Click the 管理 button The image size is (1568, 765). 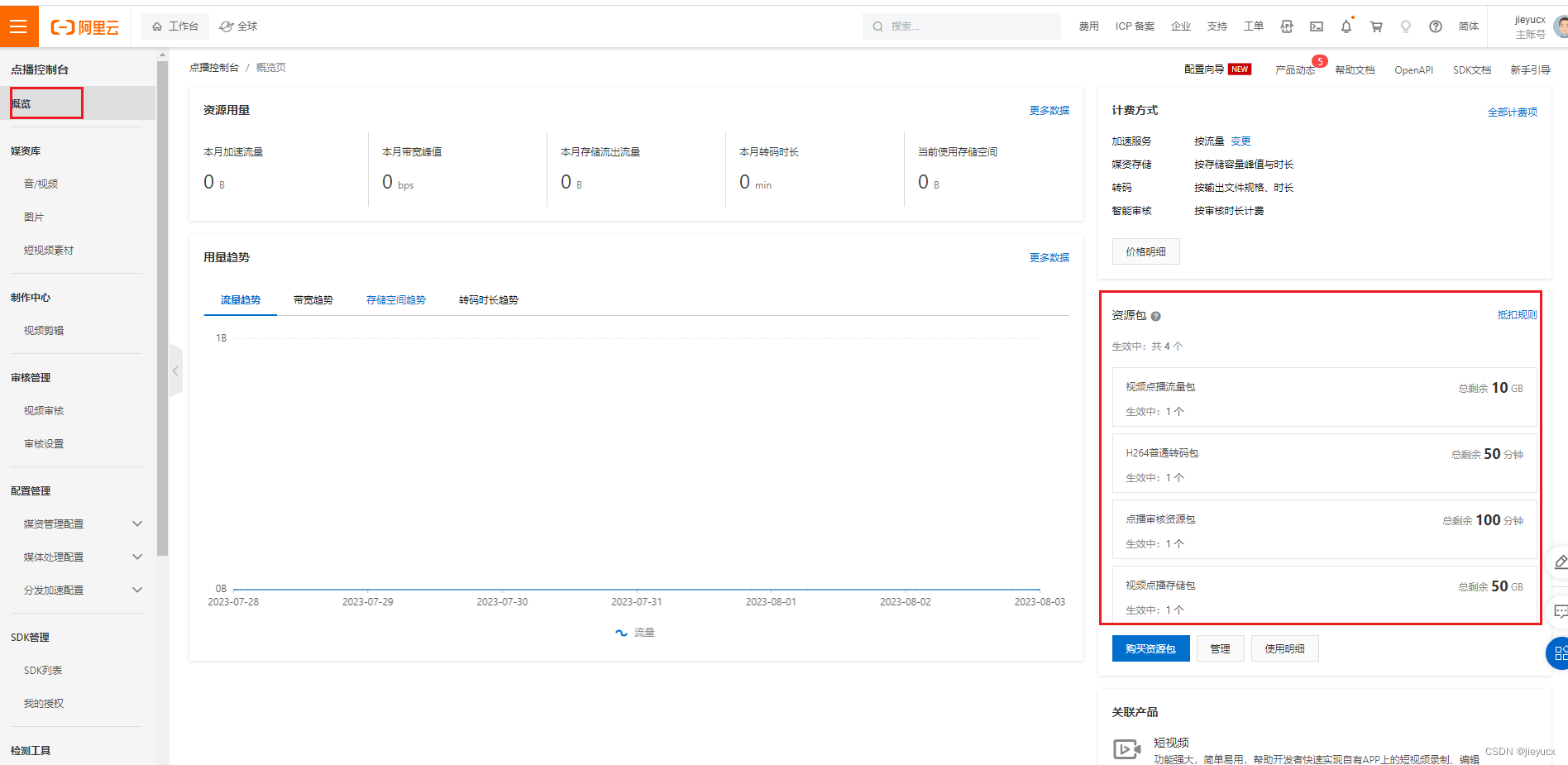pos(1221,648)
